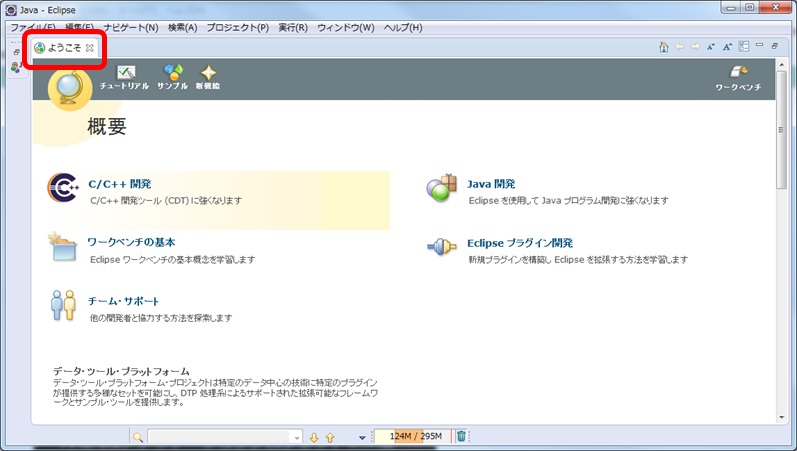Screen dimensions: 797x451
Task: Open the 検索(A) menu
Action: pos(182,27)
